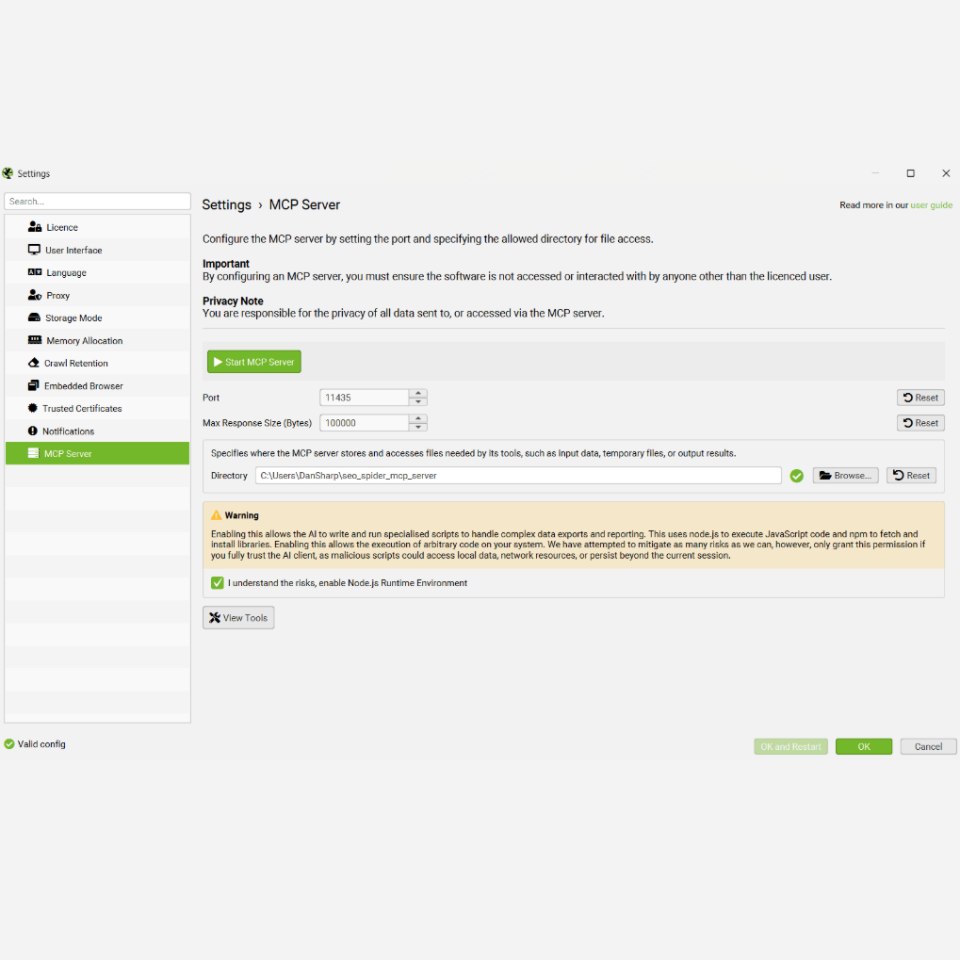960x960 pixels.
Task: Increase the Port value with up arrow
Action: coord(418,393)
